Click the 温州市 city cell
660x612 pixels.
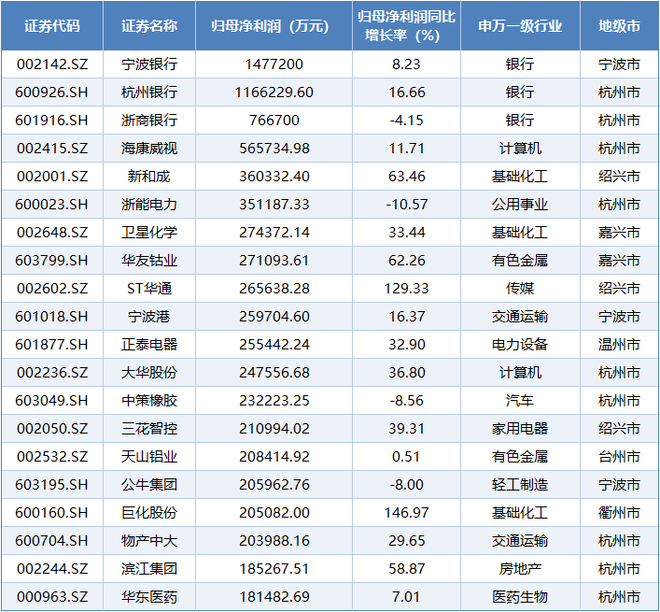(619, 344)
